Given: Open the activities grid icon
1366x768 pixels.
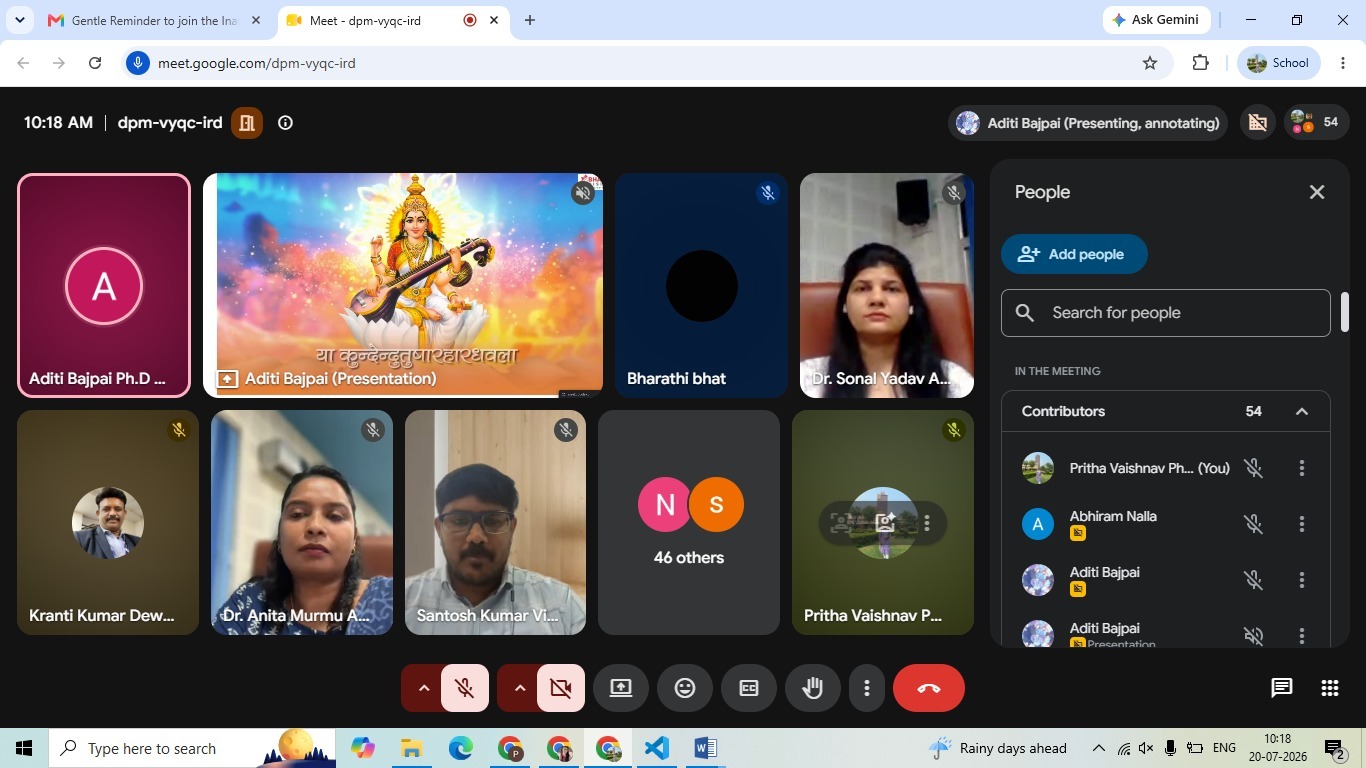Looking at the screenshot, I should 1329,688.
